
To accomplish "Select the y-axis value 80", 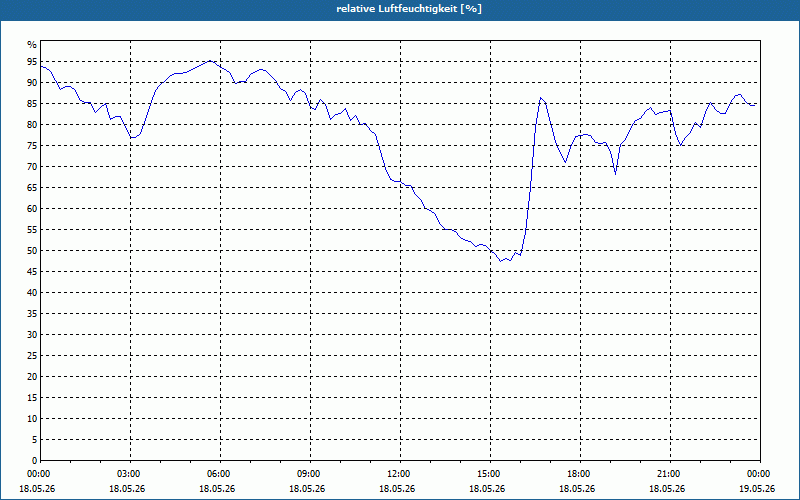I will click(32, 124).
